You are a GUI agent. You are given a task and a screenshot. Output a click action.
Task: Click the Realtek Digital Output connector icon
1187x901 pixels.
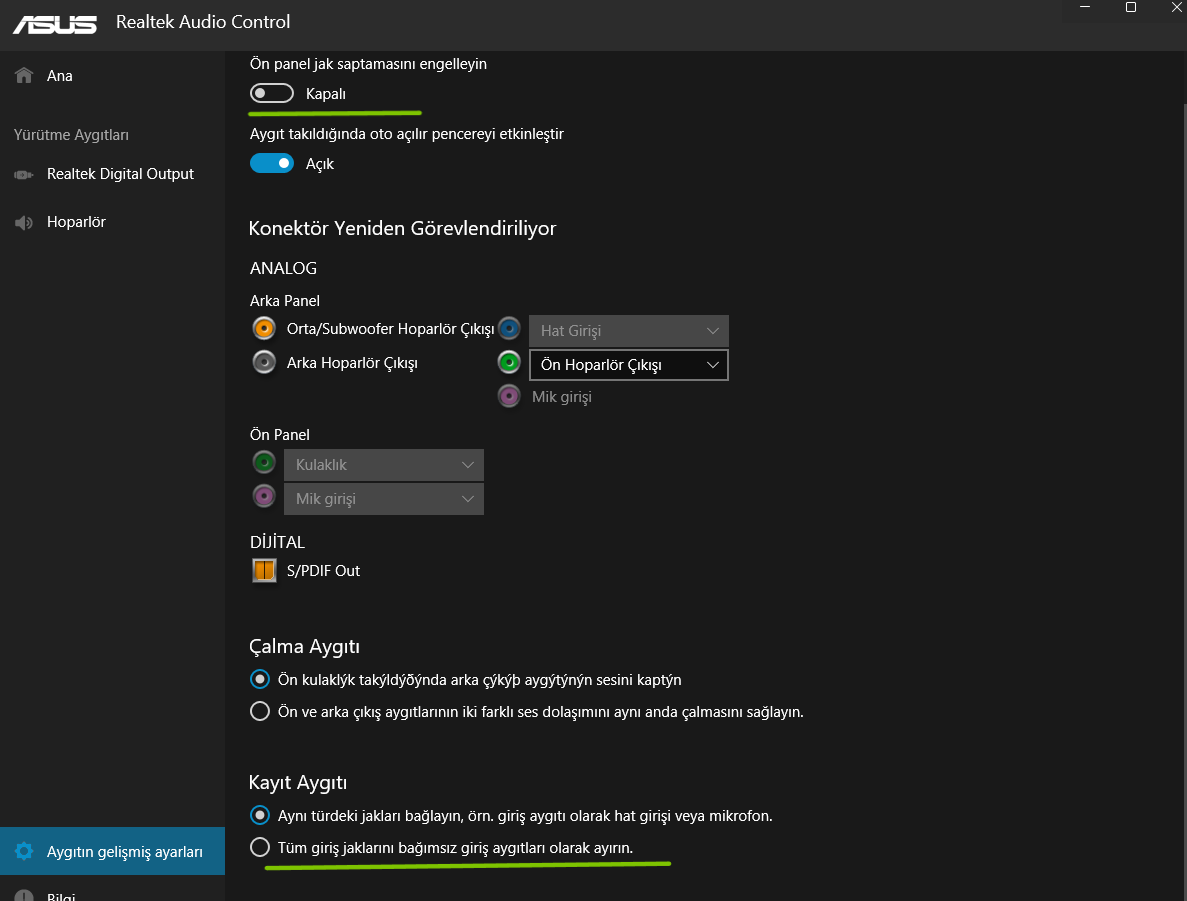tap(23, 175)
